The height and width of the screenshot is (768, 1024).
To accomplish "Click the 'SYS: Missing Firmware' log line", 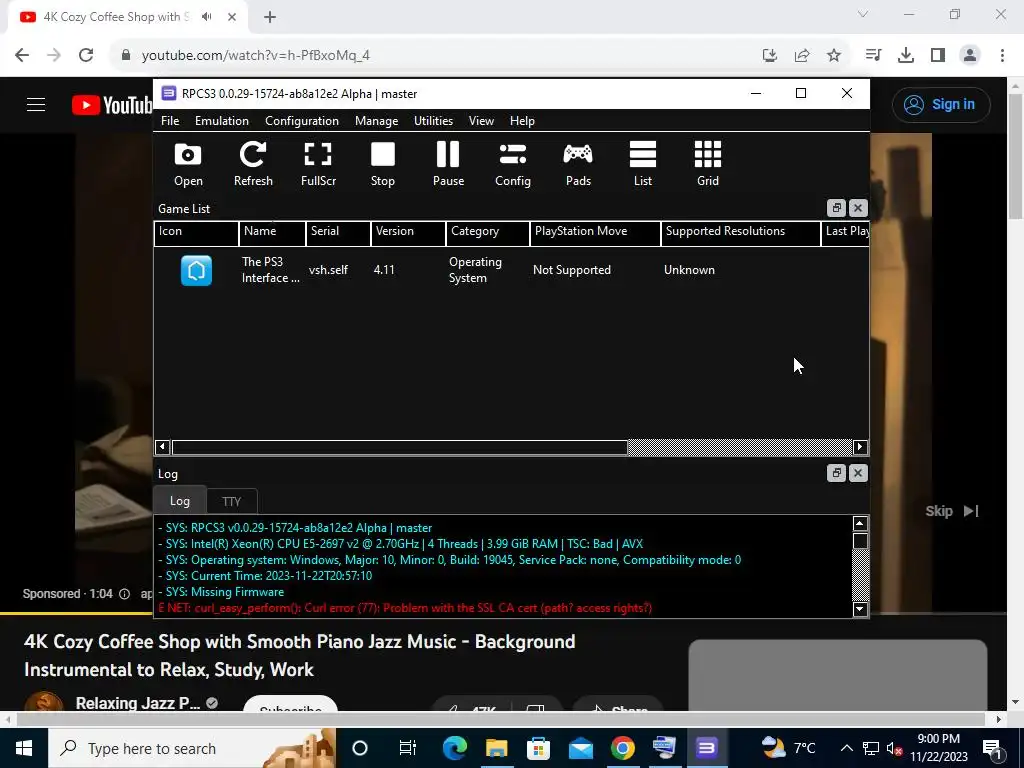I will 221,592.
